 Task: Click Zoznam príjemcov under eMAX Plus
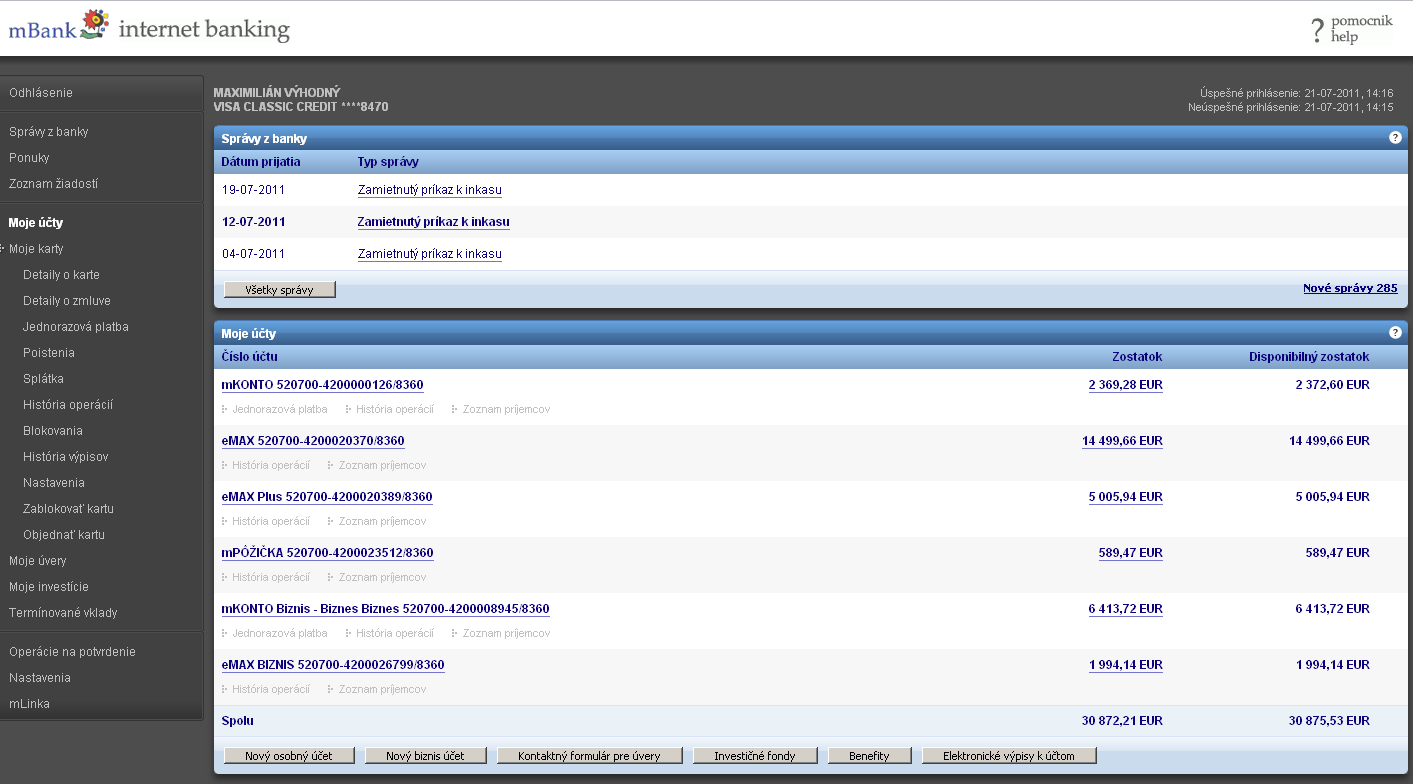tap(382, 521)
